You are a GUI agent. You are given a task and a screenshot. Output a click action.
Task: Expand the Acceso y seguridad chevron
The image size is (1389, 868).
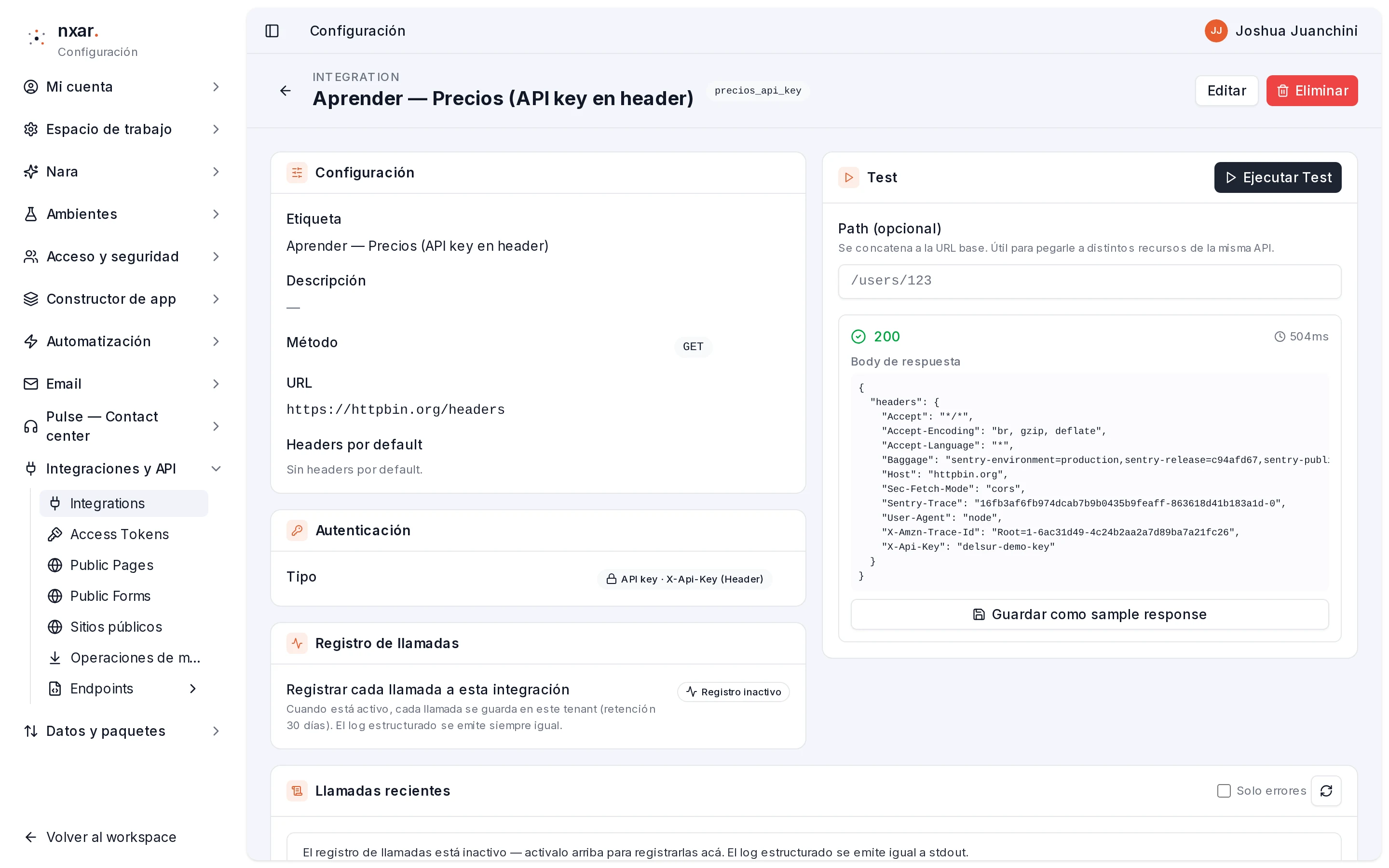point(217,257)
